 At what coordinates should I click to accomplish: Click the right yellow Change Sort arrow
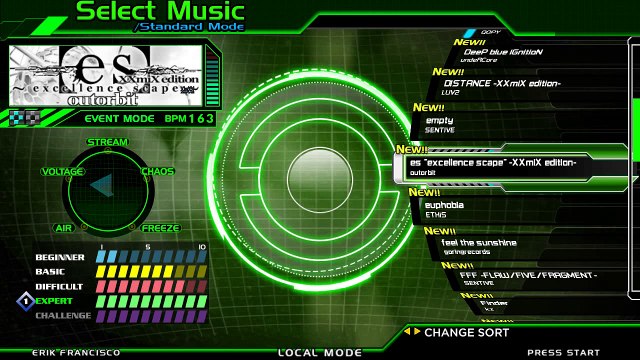click(x=417, y=331)
